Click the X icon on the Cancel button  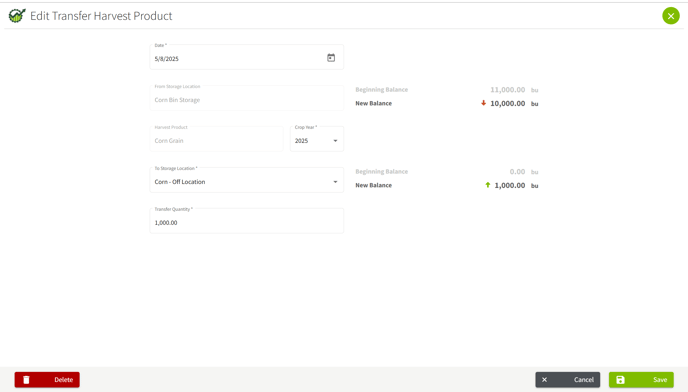544,380
